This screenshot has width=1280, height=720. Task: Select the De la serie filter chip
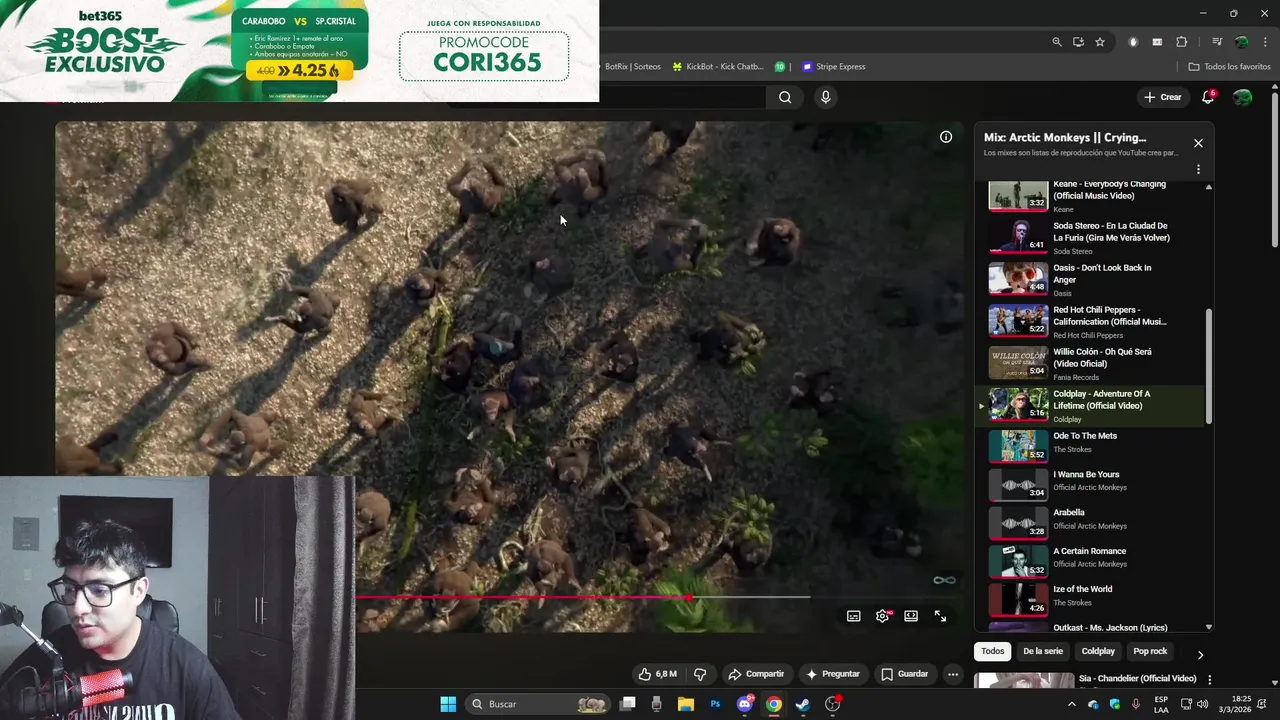pos(1043,651)
